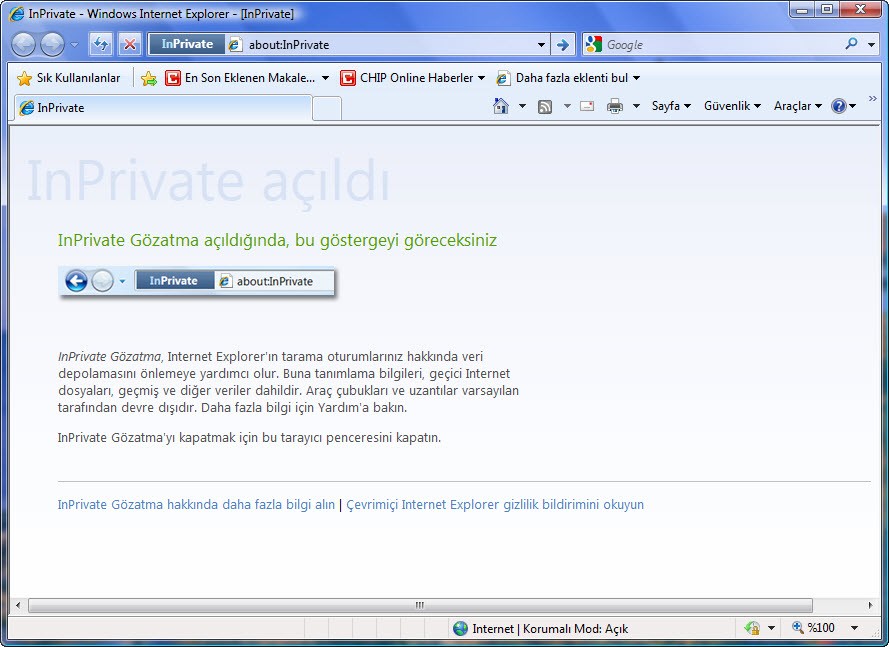Click the magnifier search button
Image resolution: width=889 pixels, height=647 pixels.
click(851, 44)
